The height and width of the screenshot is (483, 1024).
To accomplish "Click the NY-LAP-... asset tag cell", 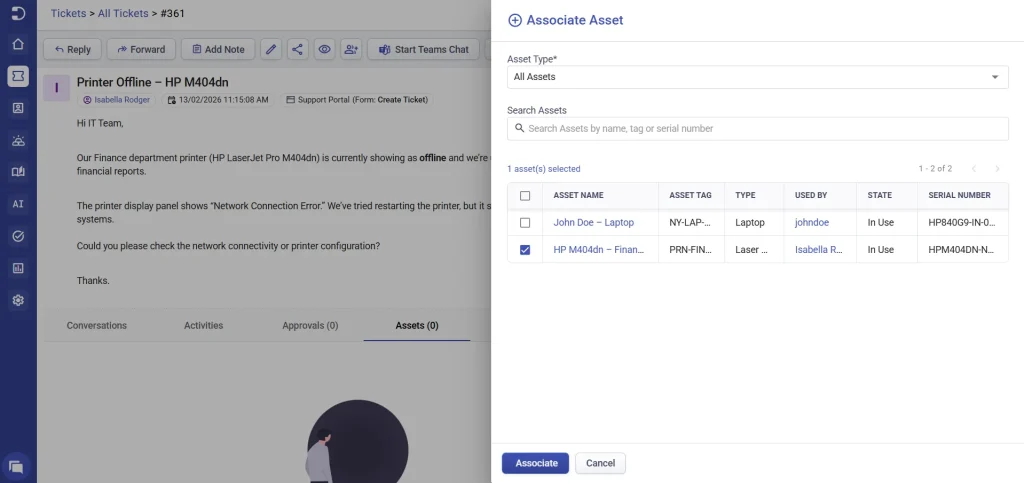I will coord(690,223).
